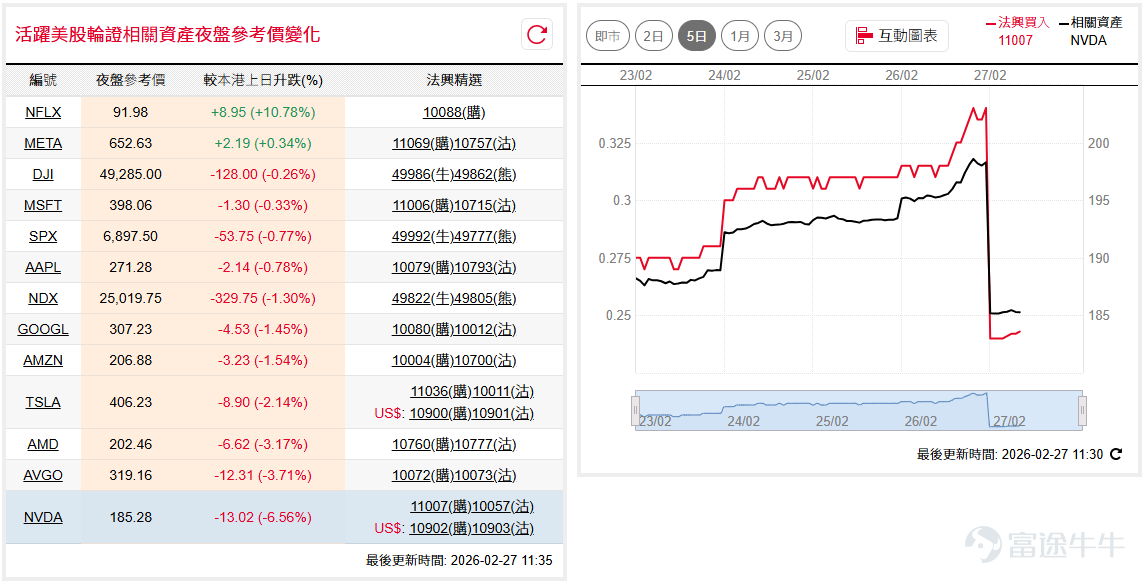This screenshot has height=581, width=1145.
Task: Open AAPL stock link
Action: (x=43, y=267)
